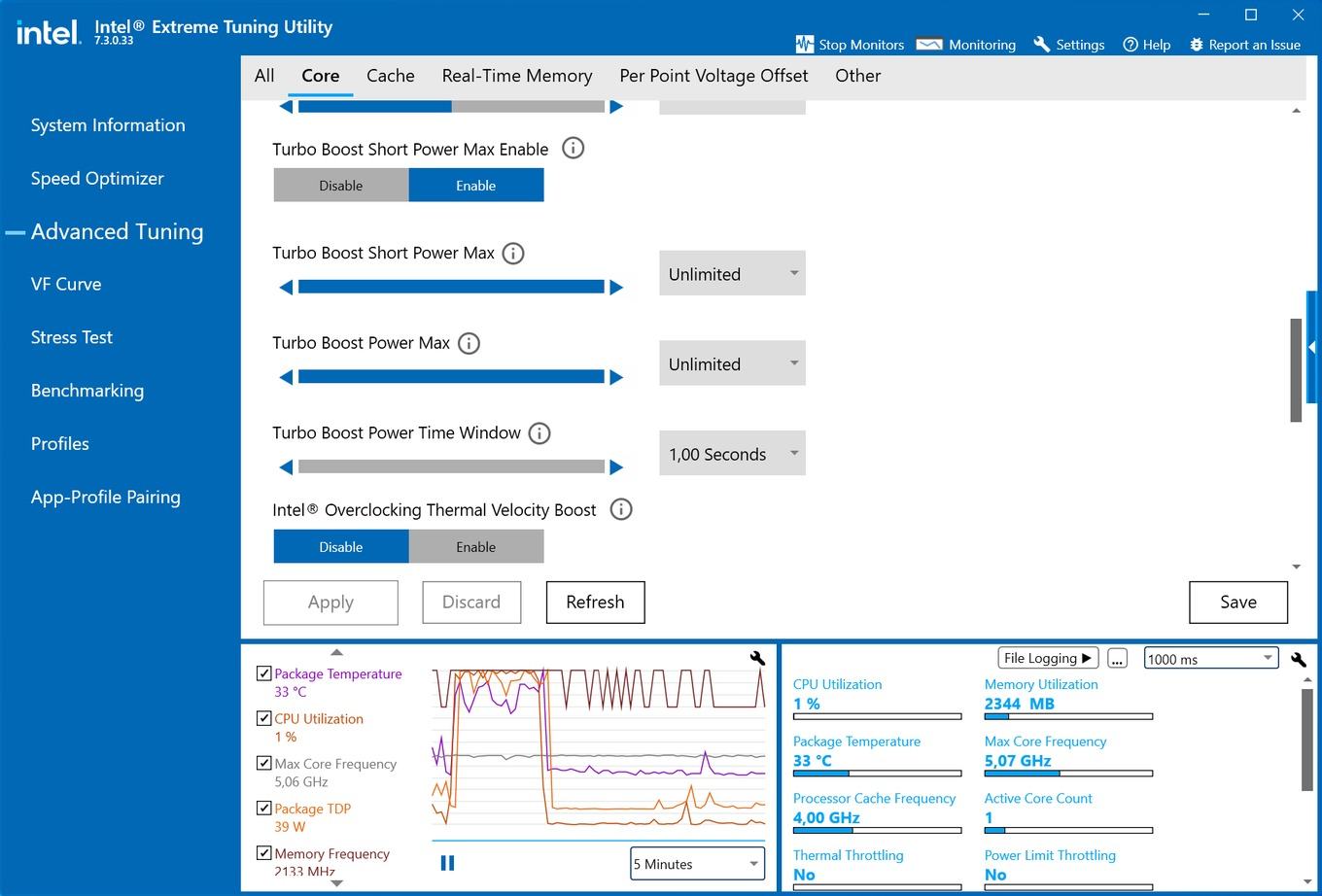Increase Turbo Boost Power Time Window with right arrow
Screen dimensions: 1322x896
click(x=616, y=467)
